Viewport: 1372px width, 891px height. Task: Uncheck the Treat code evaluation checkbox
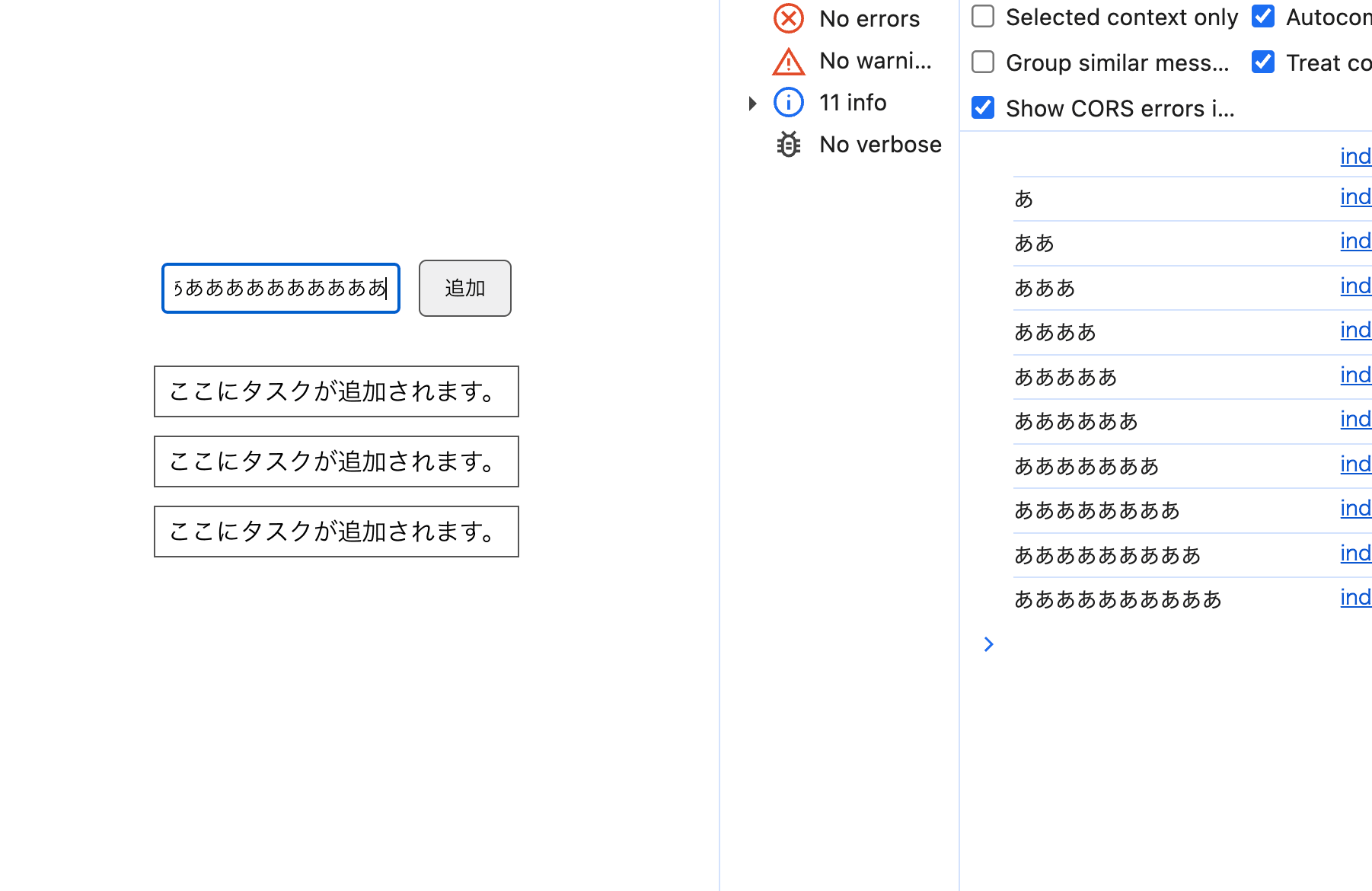point(1263,62)
